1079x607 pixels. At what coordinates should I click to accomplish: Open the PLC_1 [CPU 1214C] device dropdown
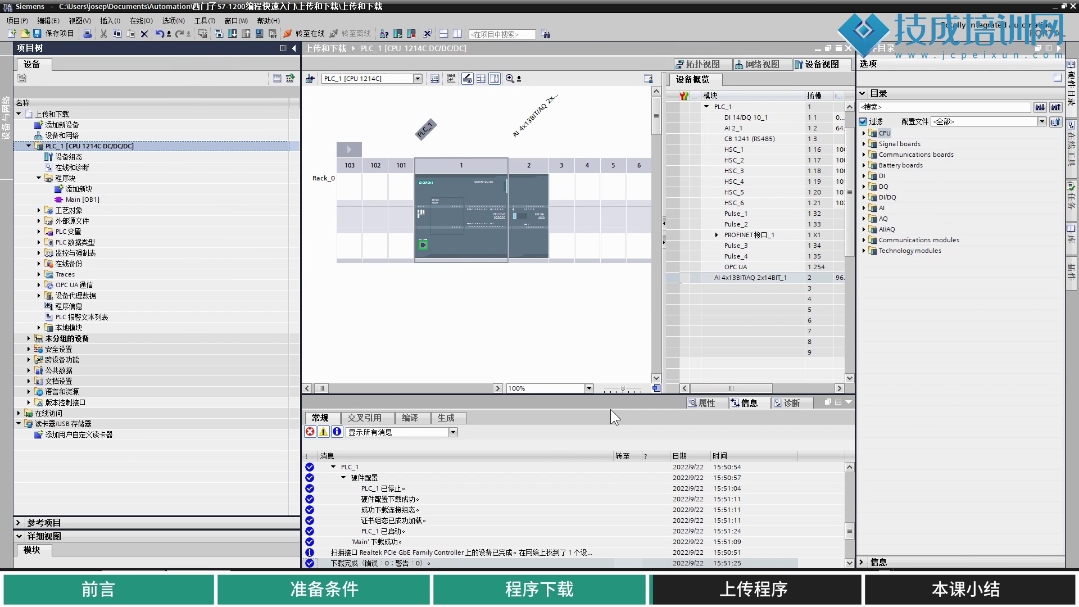pos(418,79)
